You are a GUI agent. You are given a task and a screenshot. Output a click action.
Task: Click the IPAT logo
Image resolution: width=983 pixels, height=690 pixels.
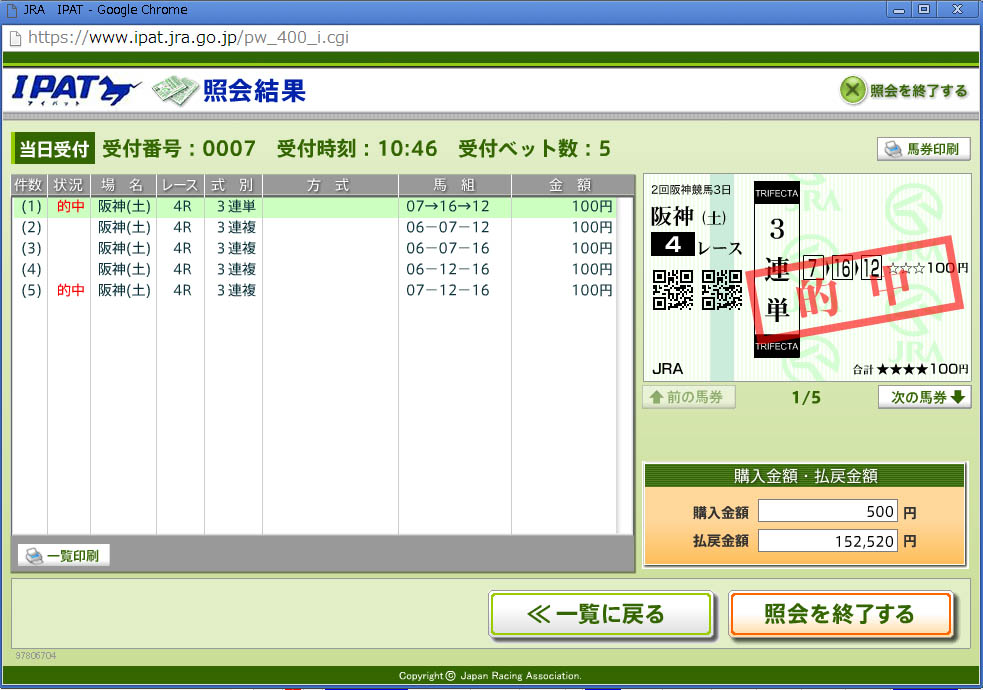tap(76, 90)
